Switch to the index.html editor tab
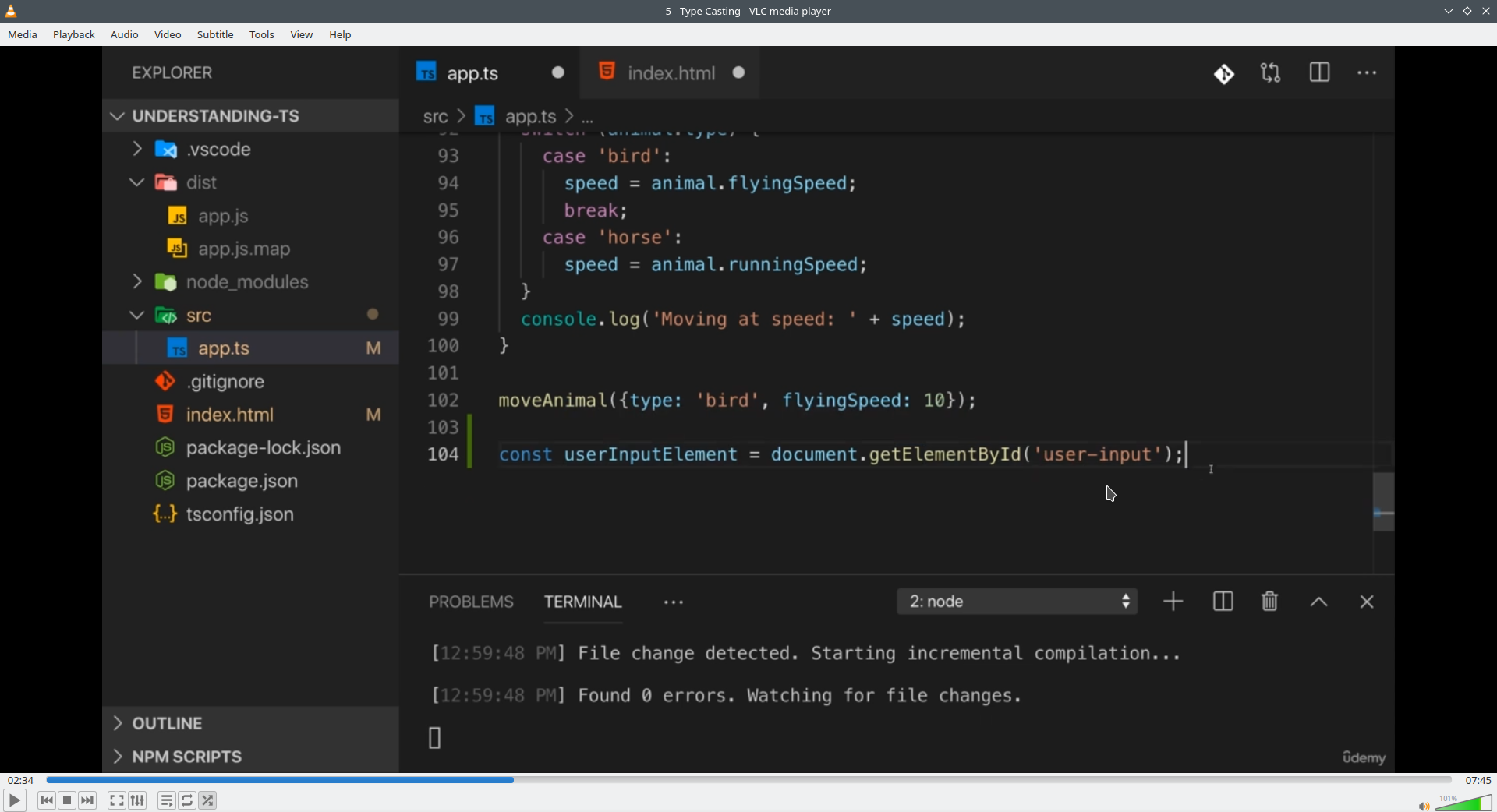 (670, 72)
